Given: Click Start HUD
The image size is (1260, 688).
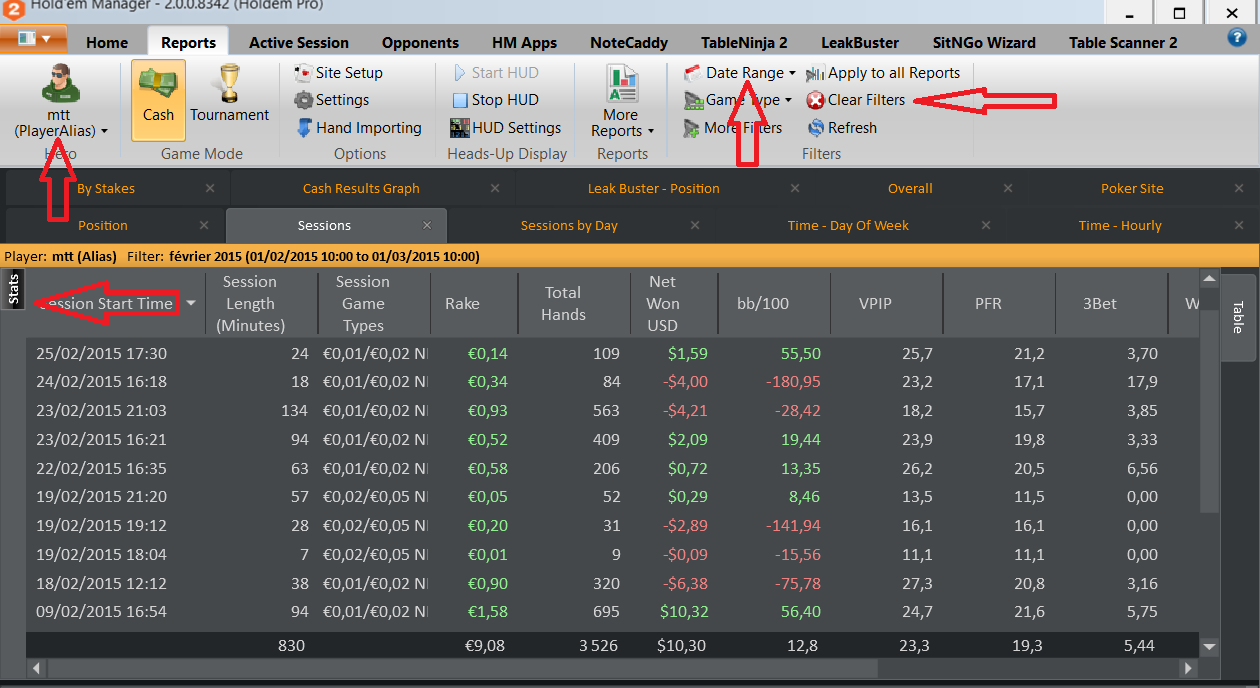Looking at the screenshot, I should point(495,73).
